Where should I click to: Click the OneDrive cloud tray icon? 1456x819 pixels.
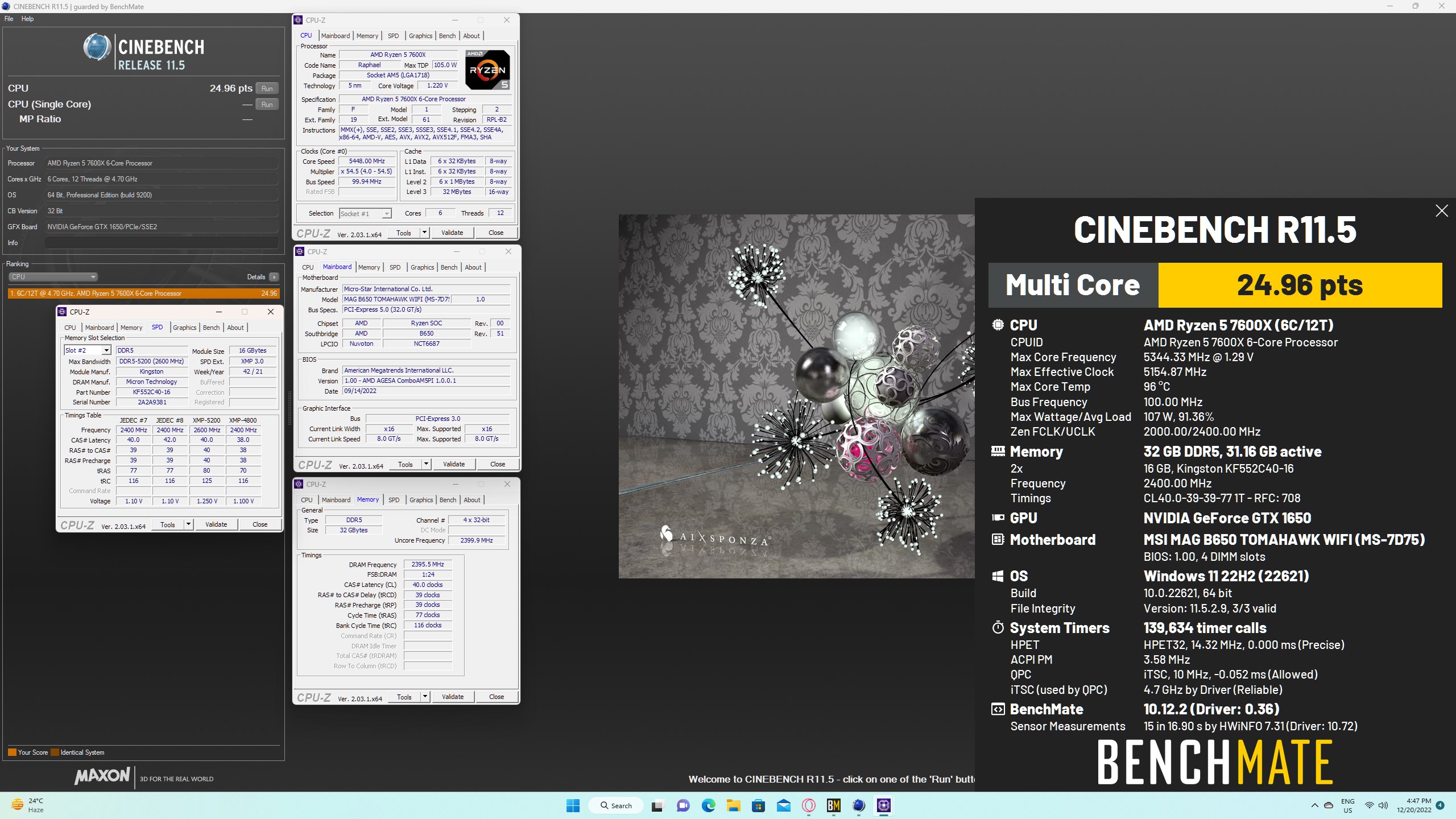click(x=1329, y=805)
